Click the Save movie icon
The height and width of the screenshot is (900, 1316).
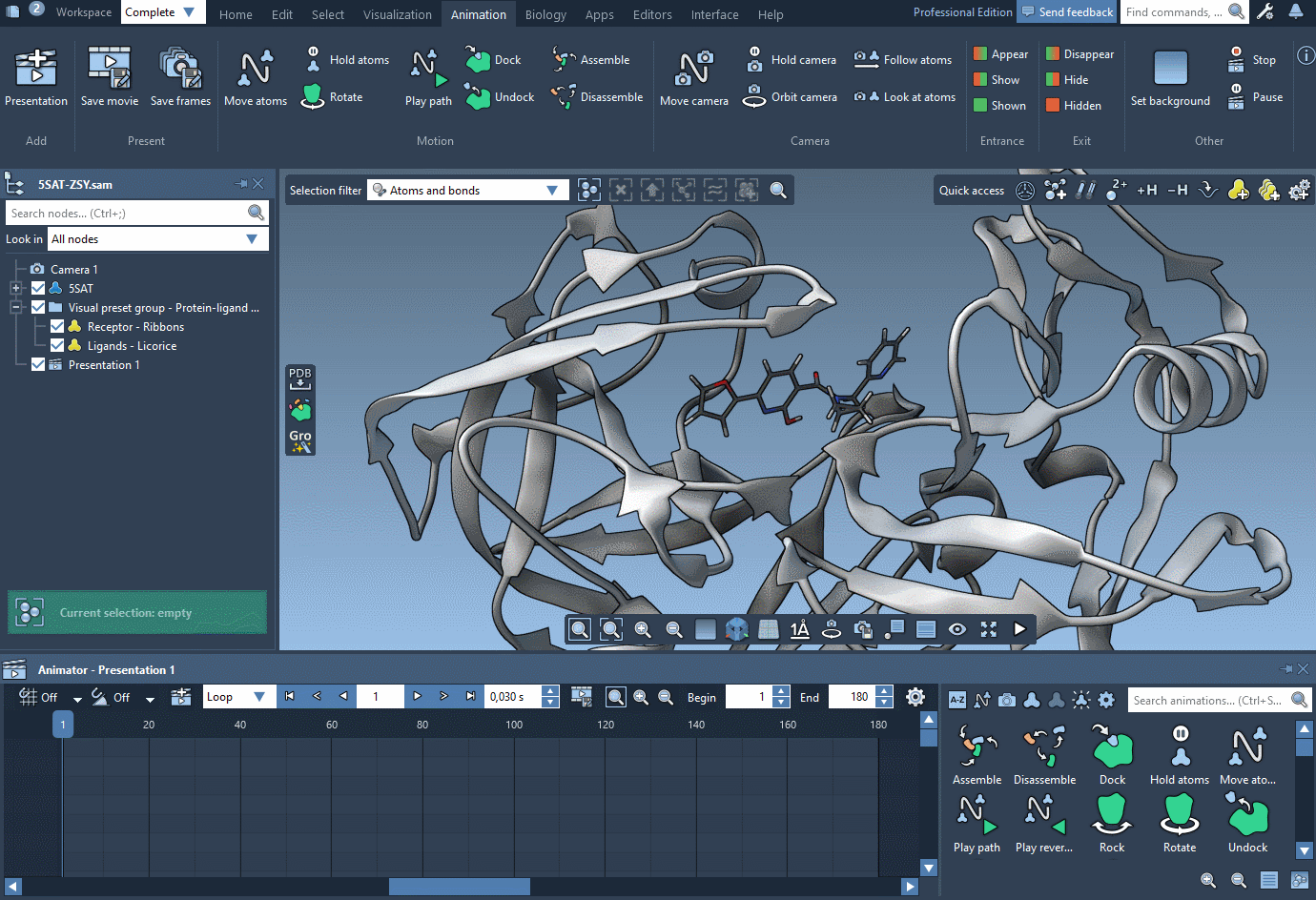(109, 76)
